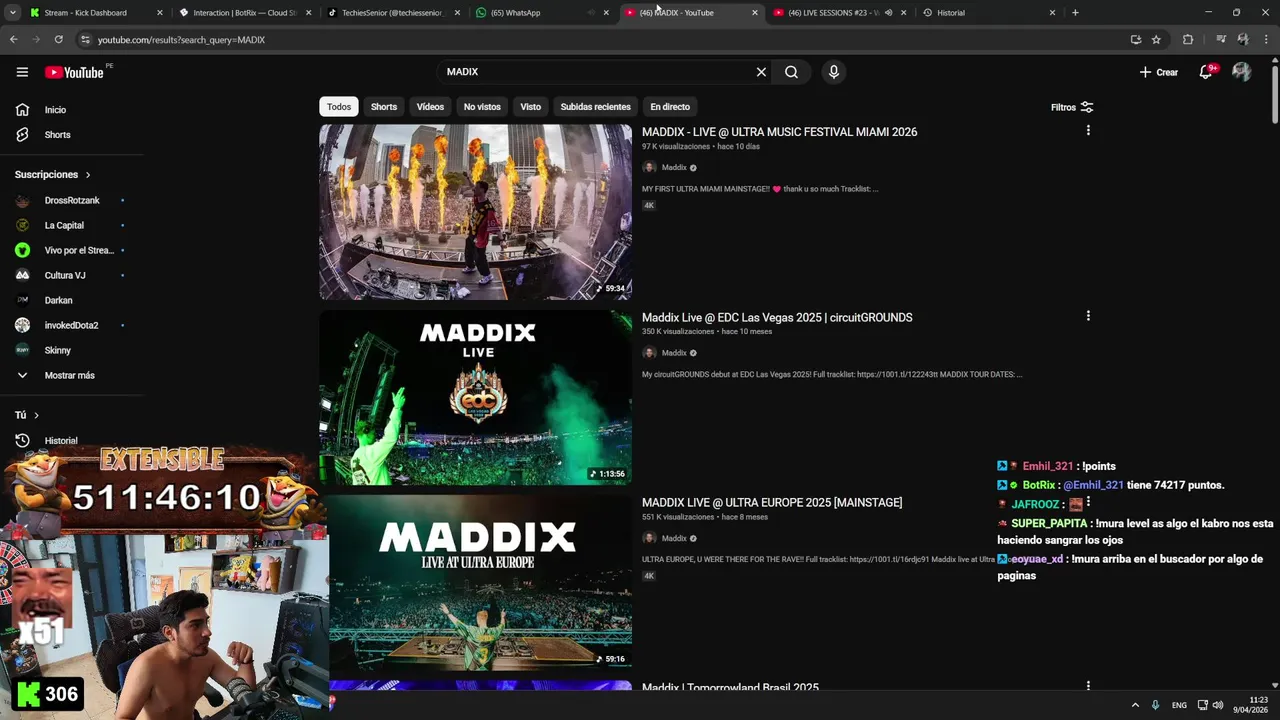Open options for the Ultra Music Festival Miami video
The width and height of the screenshot is (1280, 720).
click(1088, 131)
